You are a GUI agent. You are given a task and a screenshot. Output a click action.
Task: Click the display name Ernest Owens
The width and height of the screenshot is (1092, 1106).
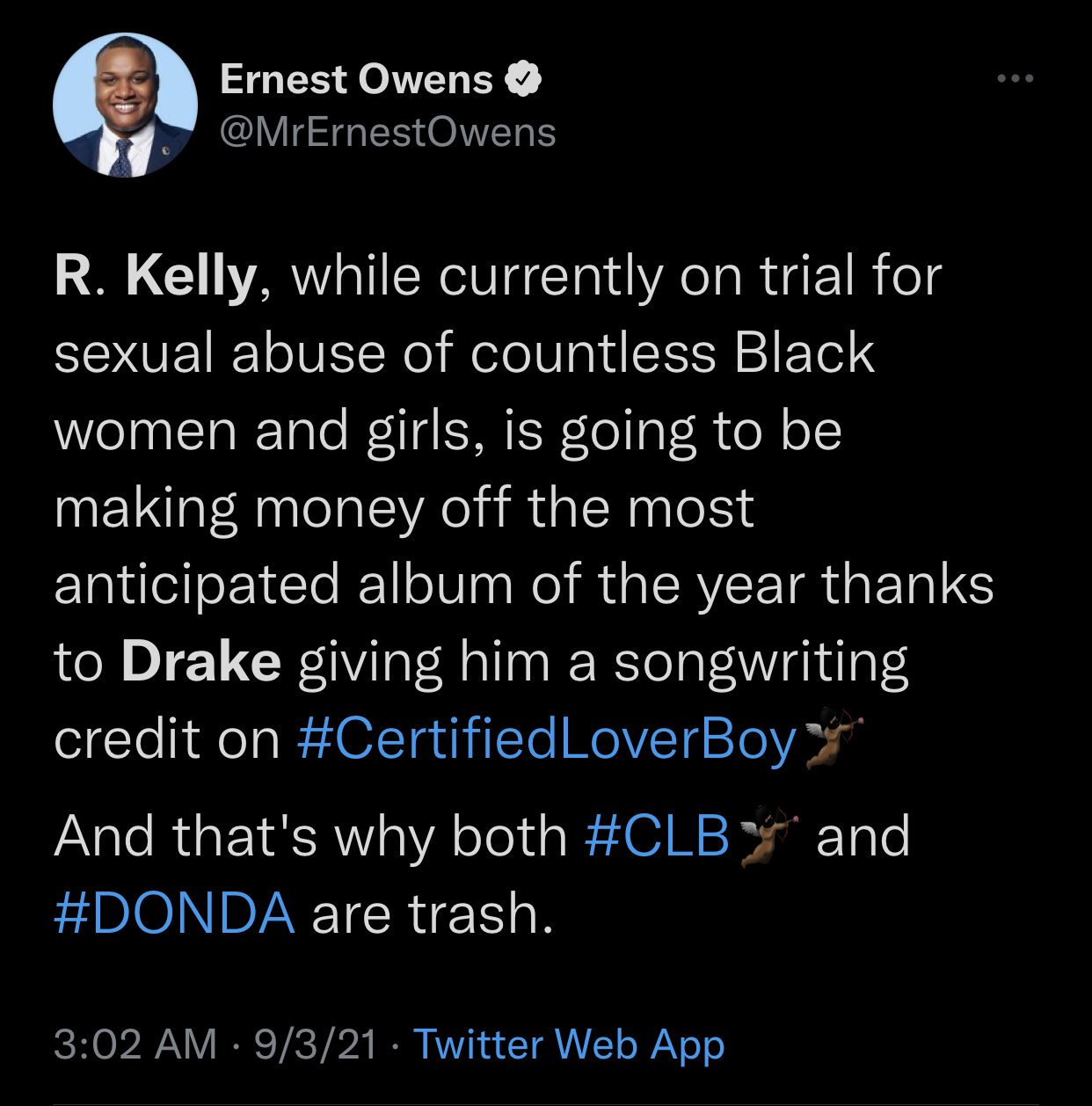pyautogui.click(x=356, y=77)
